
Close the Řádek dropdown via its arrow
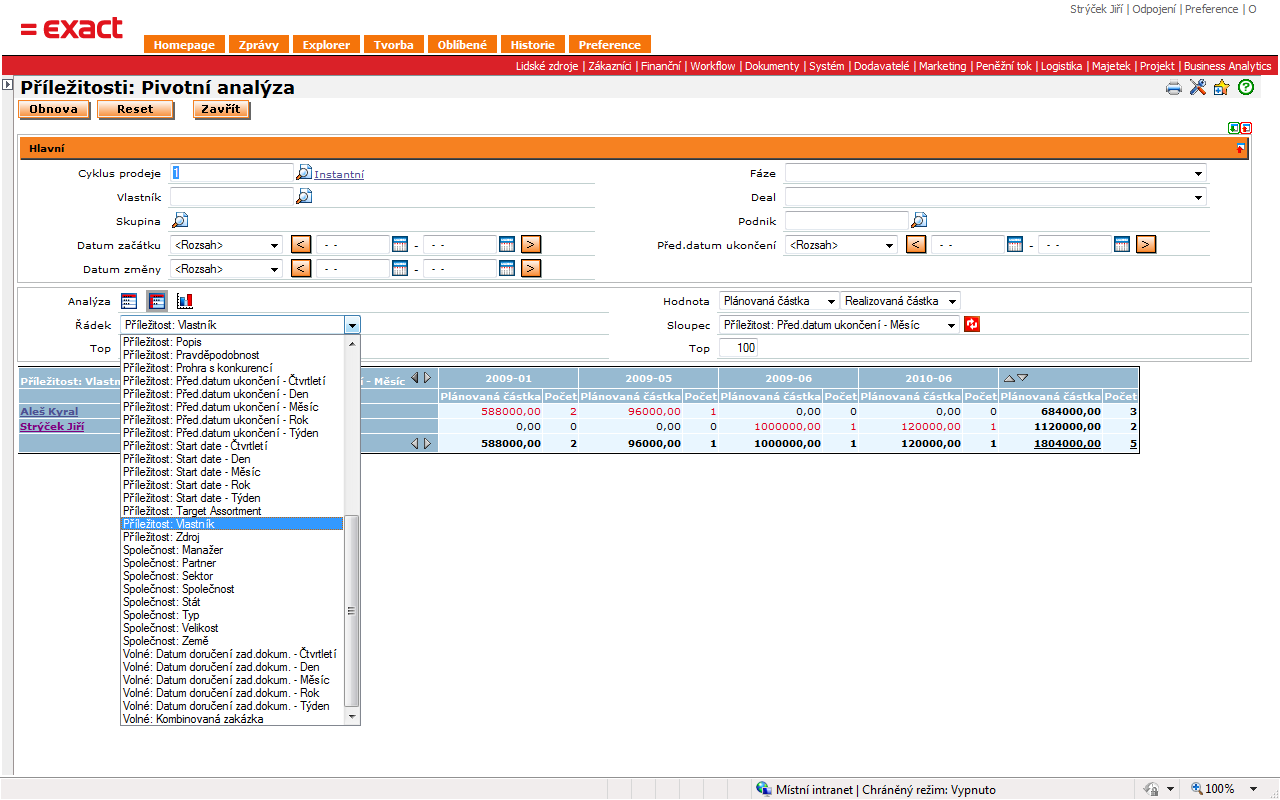pyautogui.click(x=351, y=325)
